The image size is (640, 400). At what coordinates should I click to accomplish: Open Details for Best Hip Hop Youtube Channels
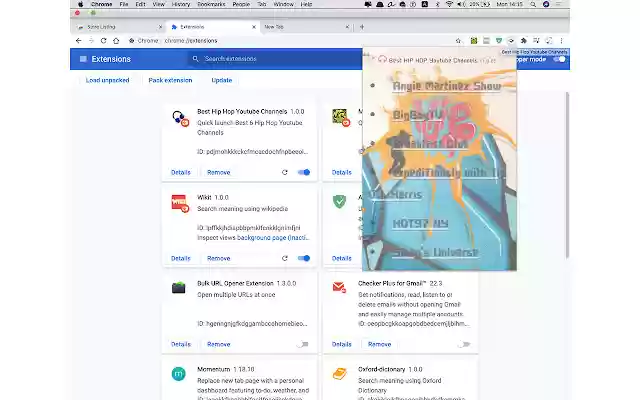tap(181, 173)
